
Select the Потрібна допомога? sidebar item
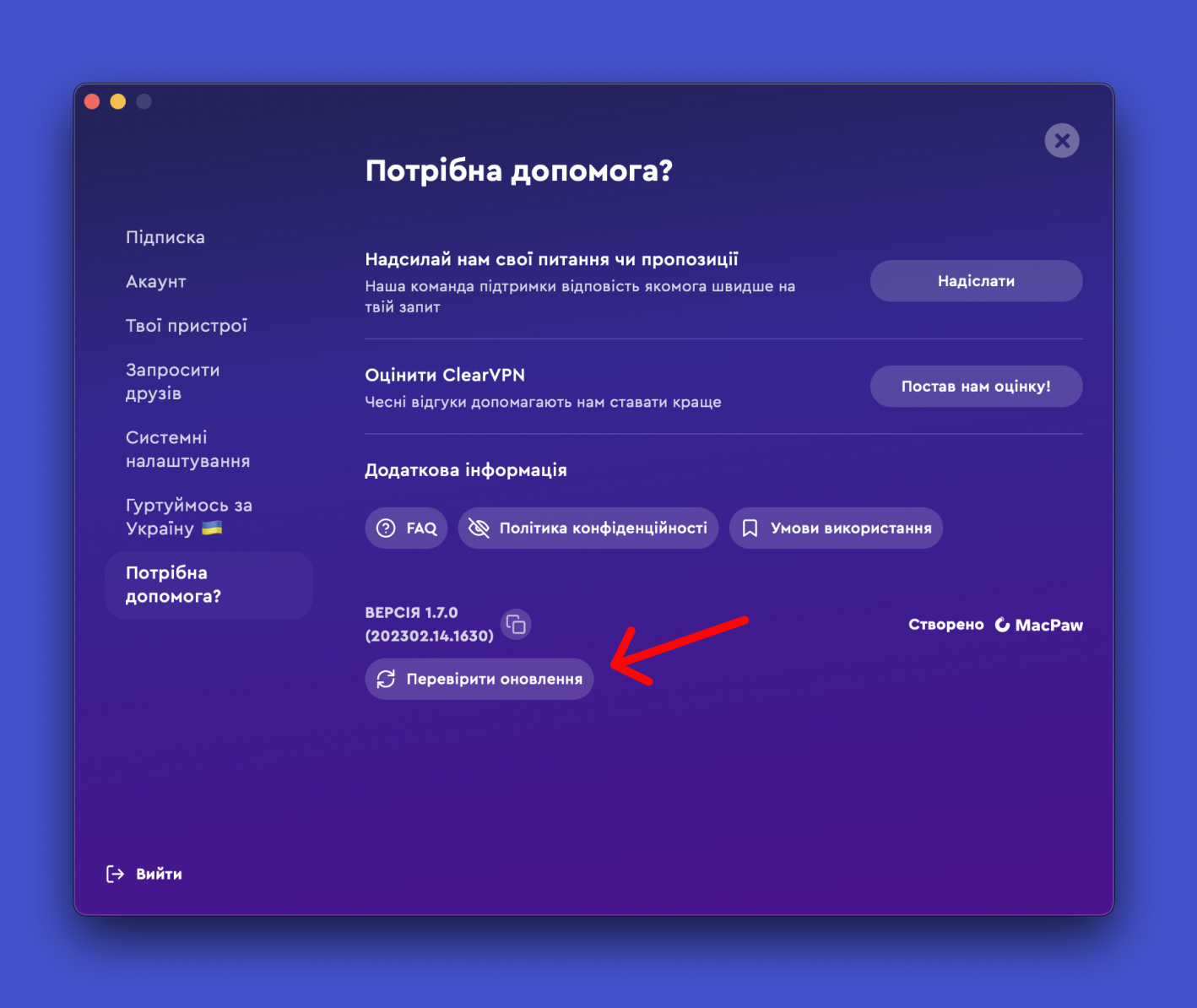point(209,585)
